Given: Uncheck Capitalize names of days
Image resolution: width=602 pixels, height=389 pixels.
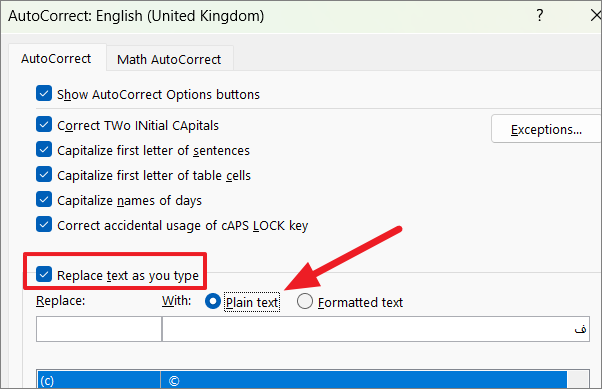Looking at the screenshot, I should pos(44,199).
